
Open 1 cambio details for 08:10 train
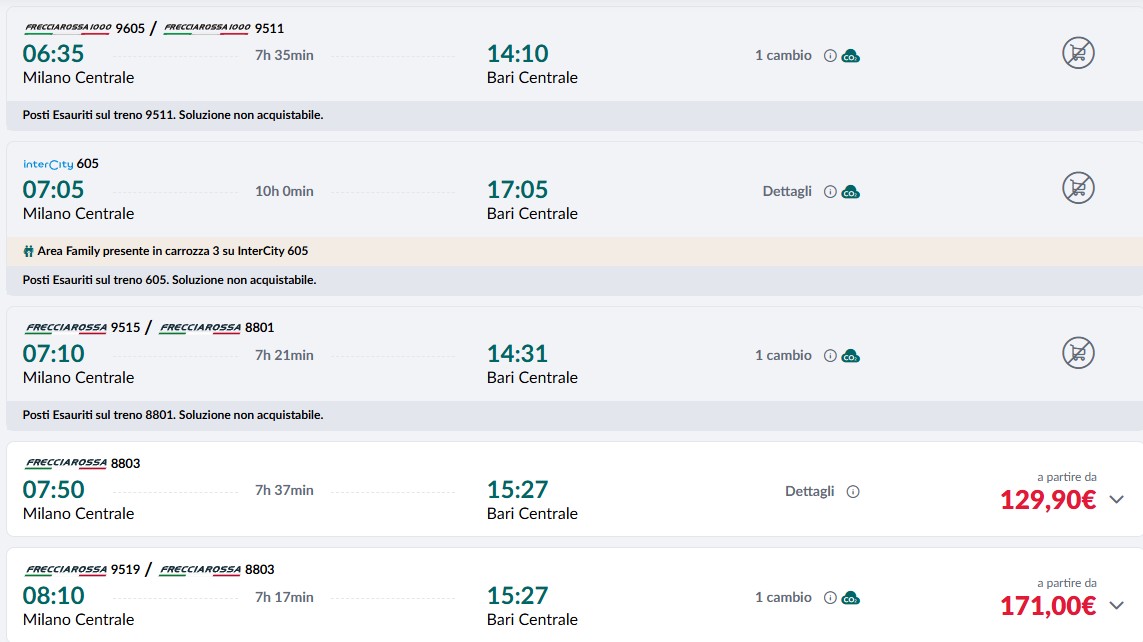point(783,597)
